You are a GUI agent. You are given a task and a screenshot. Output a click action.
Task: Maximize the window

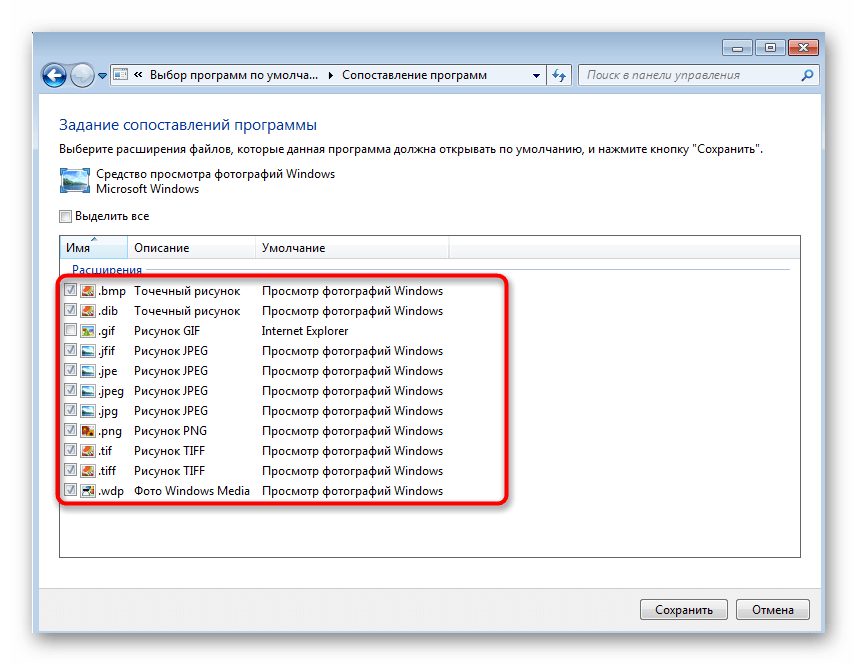click(x=770, y=48)
